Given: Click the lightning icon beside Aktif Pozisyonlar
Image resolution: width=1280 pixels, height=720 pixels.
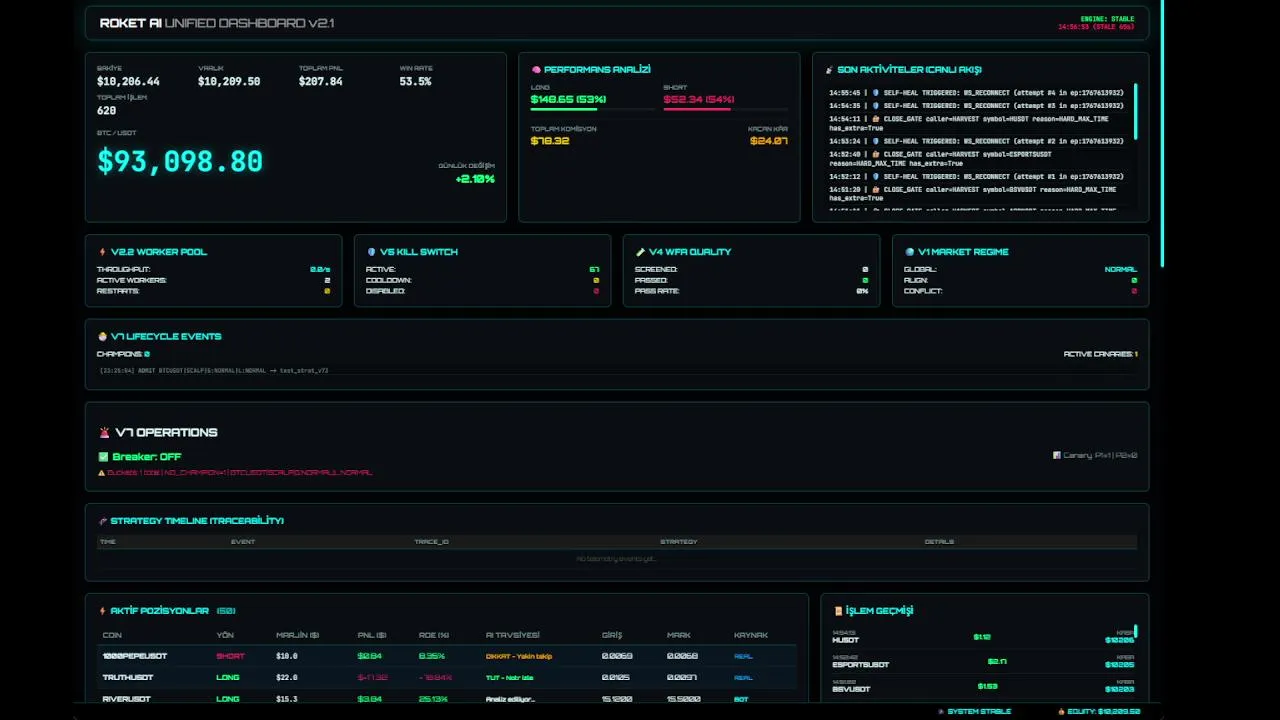Looking at the screenshot, I should 102,611.
